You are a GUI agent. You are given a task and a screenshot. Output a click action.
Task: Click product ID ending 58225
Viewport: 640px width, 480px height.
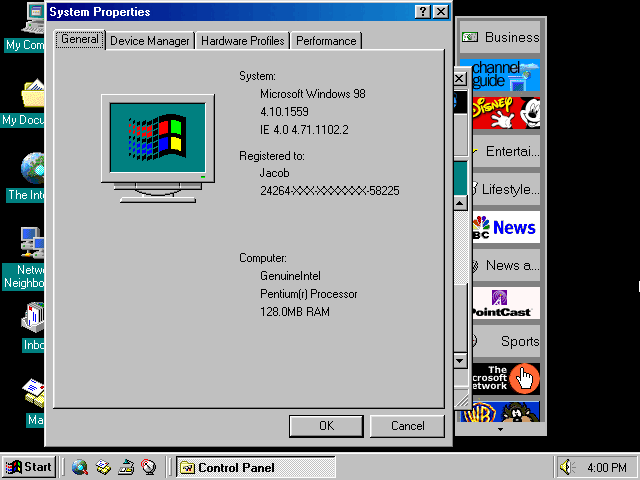coord(330,191)
